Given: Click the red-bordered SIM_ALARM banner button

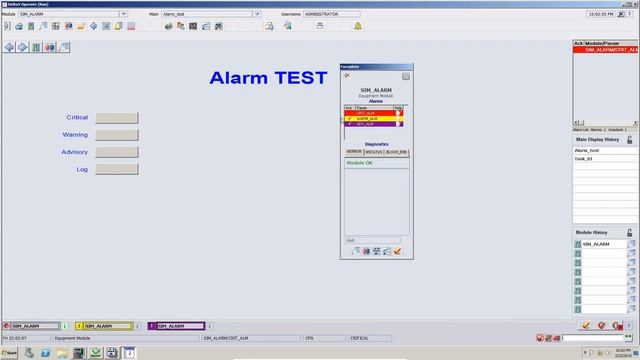Looking at the screenshot, I should click(35, 326).
